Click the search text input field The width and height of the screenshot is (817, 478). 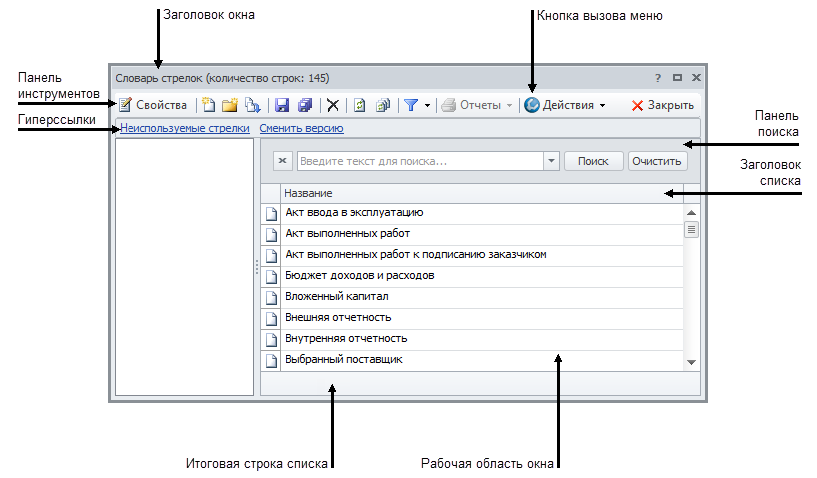[420, 161]
